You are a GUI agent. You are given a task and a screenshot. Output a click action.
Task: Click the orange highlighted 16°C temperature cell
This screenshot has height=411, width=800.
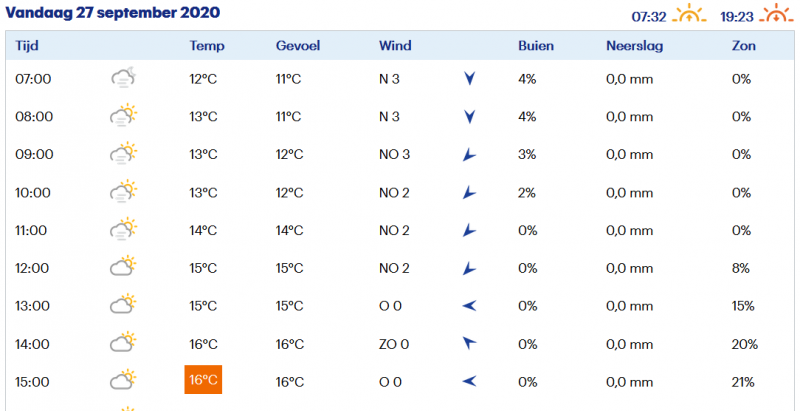coord(203,380)
